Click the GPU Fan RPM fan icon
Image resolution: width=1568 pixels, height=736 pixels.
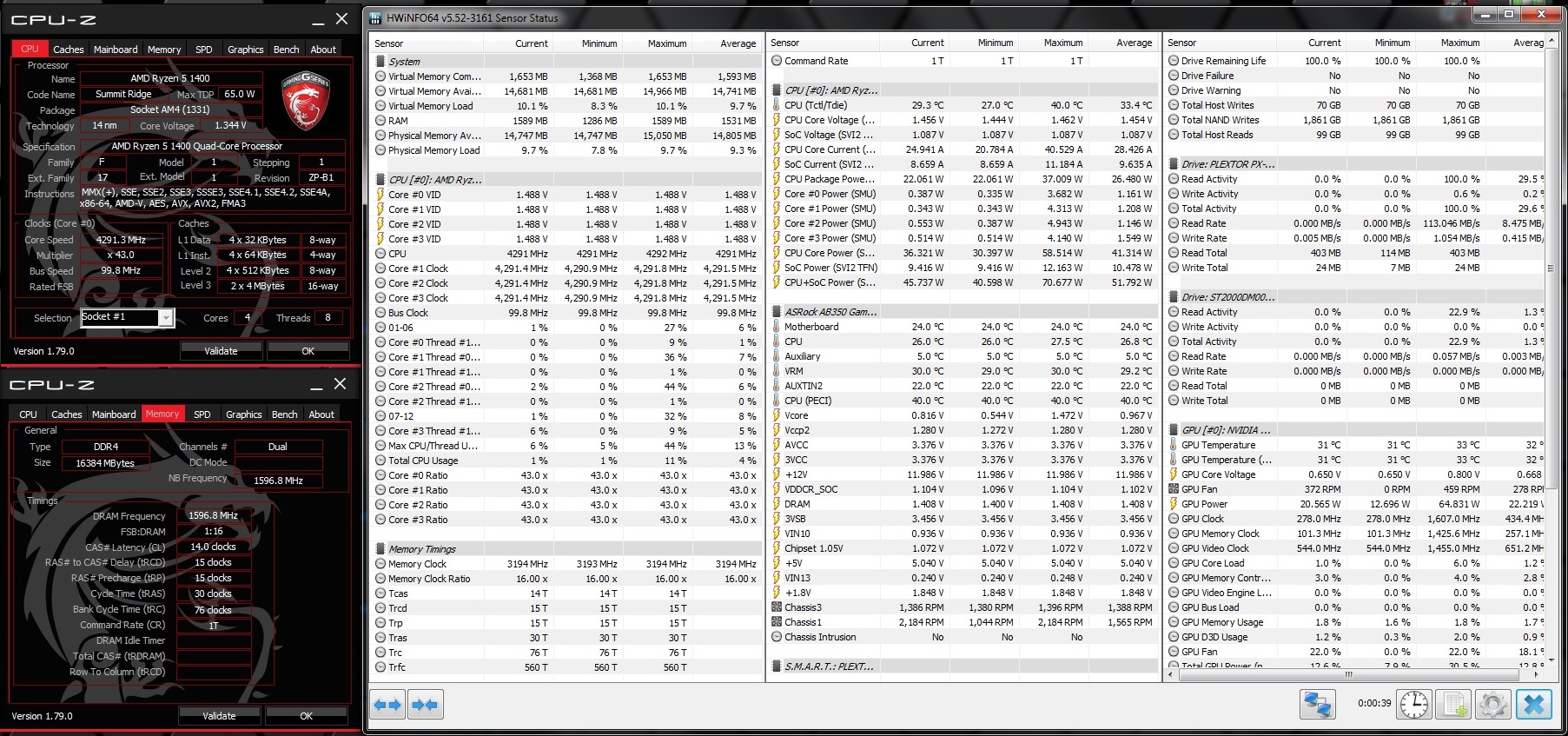pyautogui.click(x=1174, y=489)
